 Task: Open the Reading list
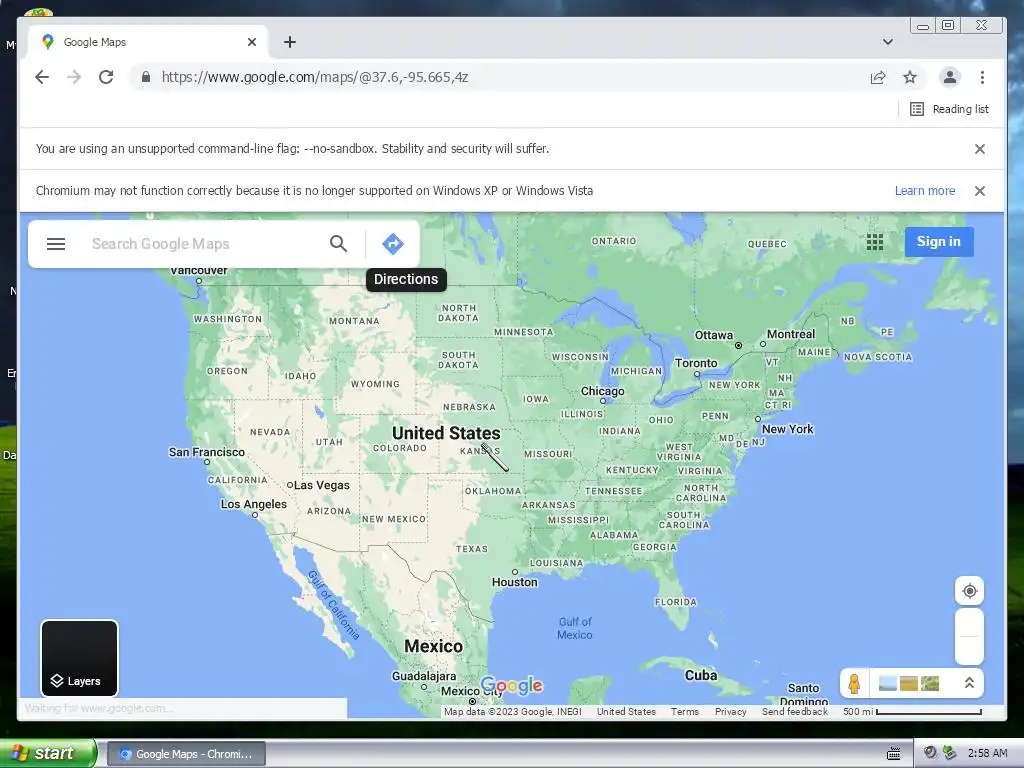(950, 109)
